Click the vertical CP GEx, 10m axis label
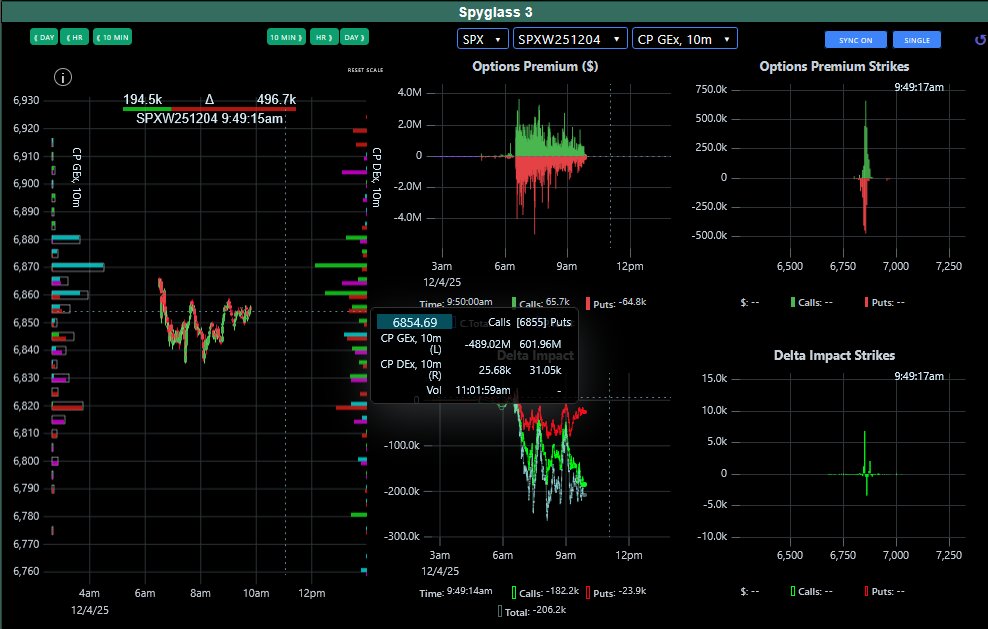Image resolution: width=988 pixels, height=629 pixels. [x=76, y=177]
